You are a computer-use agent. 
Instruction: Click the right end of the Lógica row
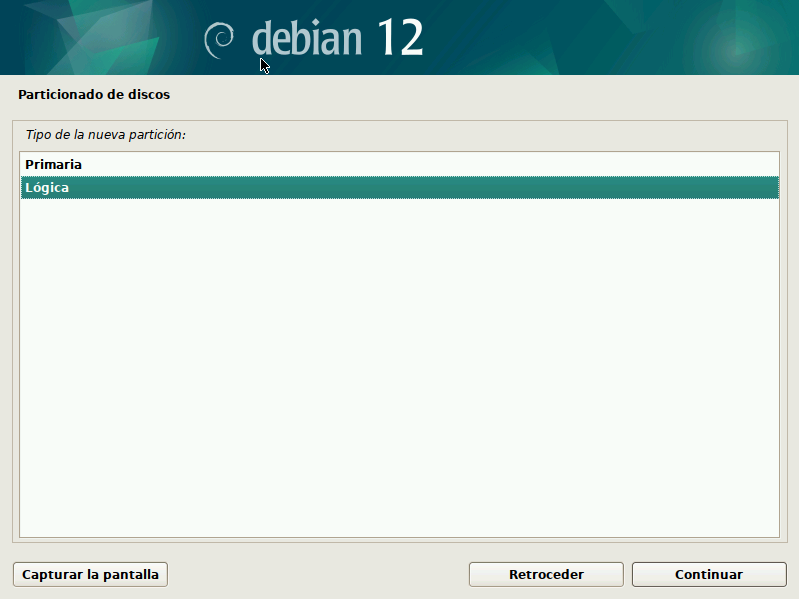[740, 188]
